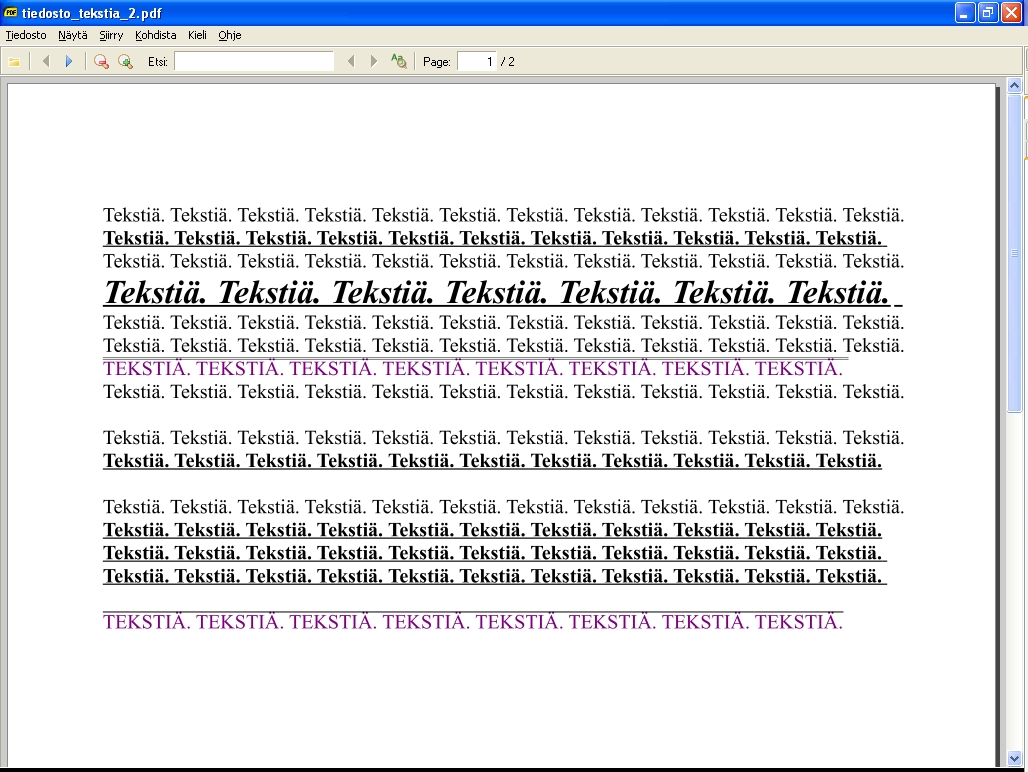Open the Näytä menu
The width and height of the screenshot is (1028, 772).
[72, 35]
